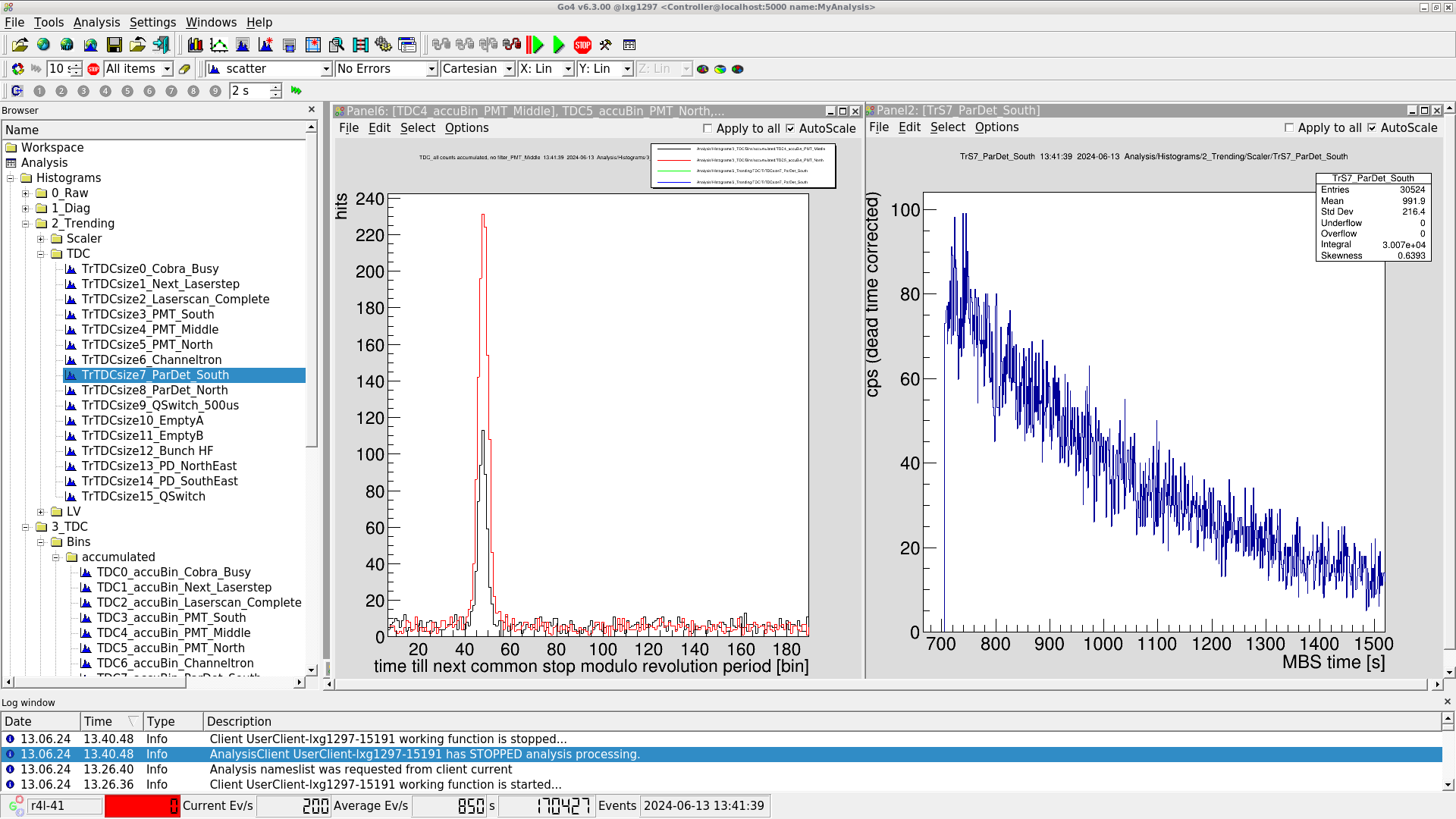
Task: Click the second color palette icon after Z: Lin
Action: pos(720,69)
